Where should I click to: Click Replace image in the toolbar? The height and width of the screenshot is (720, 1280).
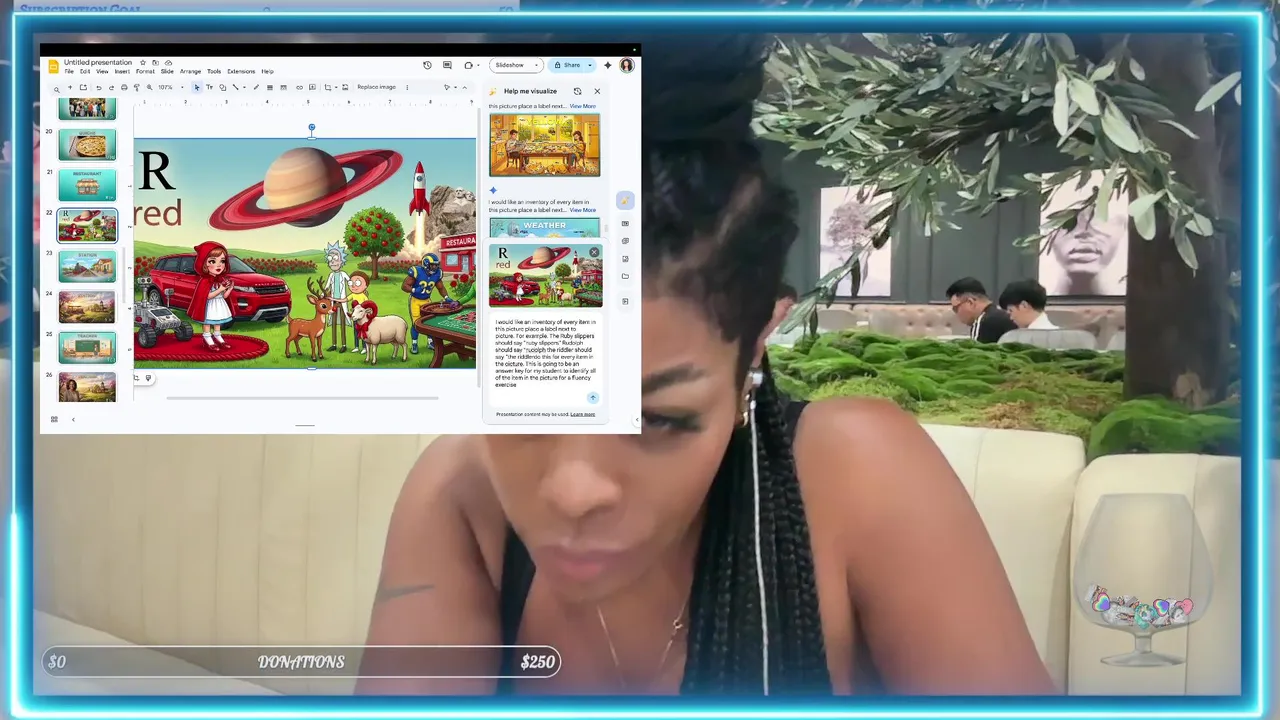point(376,87)
